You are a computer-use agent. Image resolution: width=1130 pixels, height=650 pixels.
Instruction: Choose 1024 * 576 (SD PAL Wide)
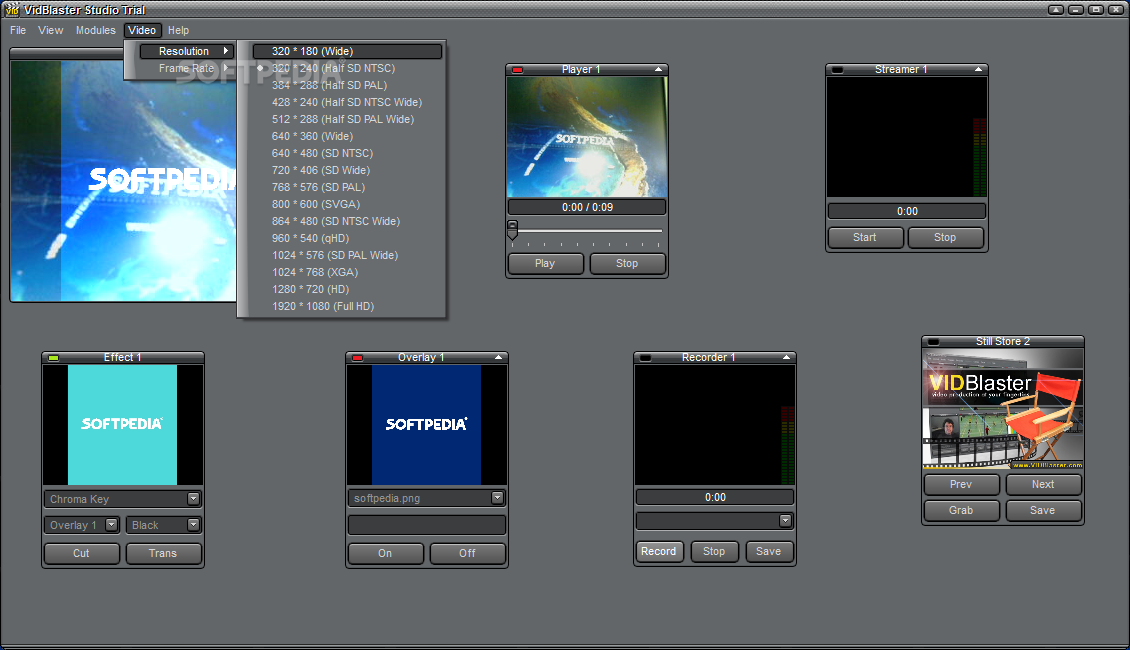pos(347,255)
